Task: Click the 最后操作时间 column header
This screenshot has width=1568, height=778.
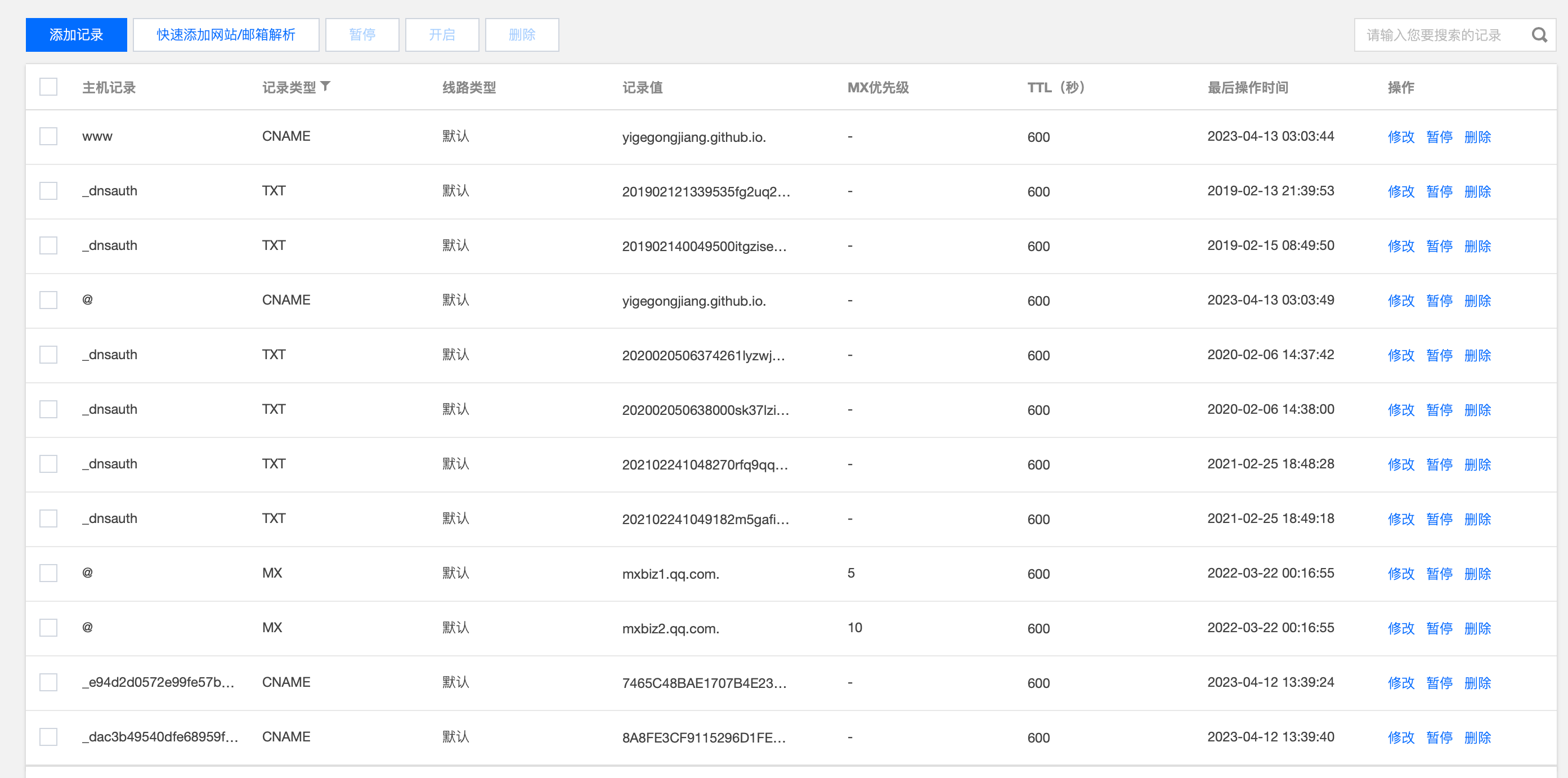Action: click(1247, 88)
